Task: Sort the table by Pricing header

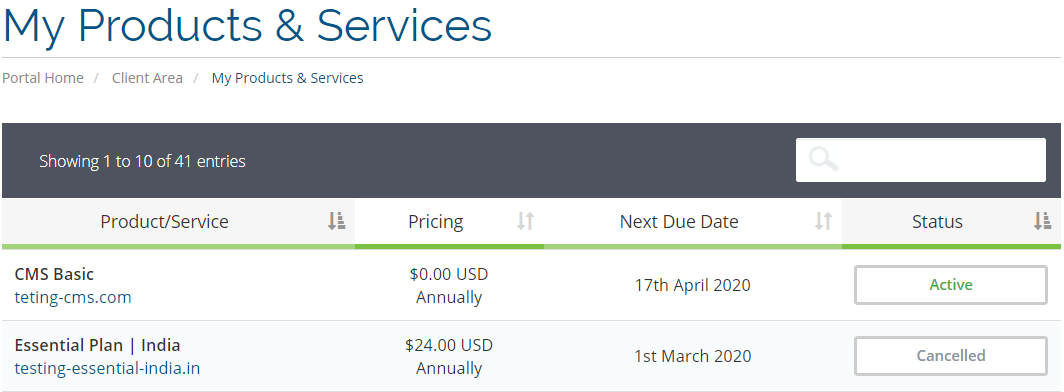Action: pos(449,222)
